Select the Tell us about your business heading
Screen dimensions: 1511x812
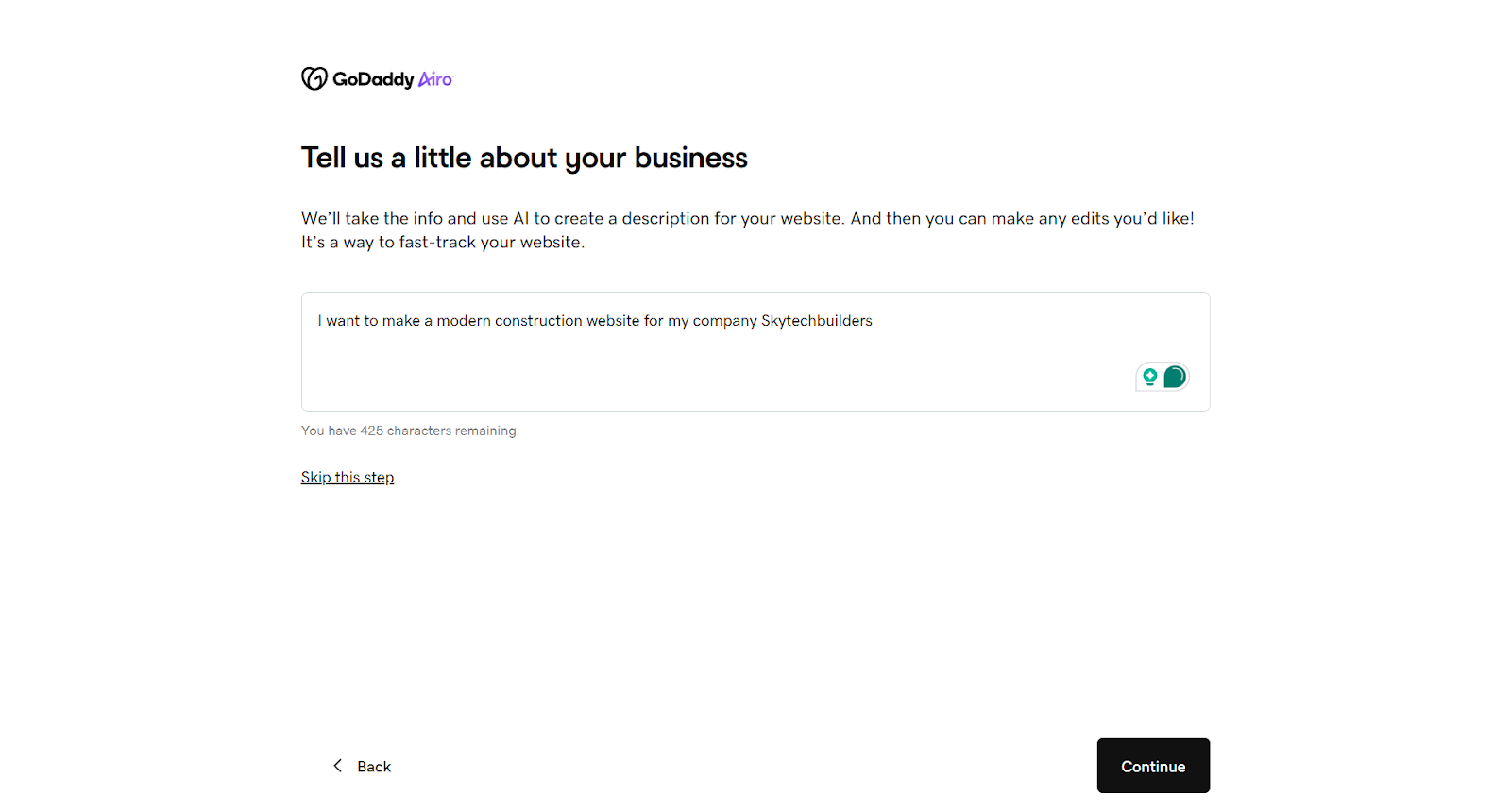pyautogui.click(x=524, y=157)
